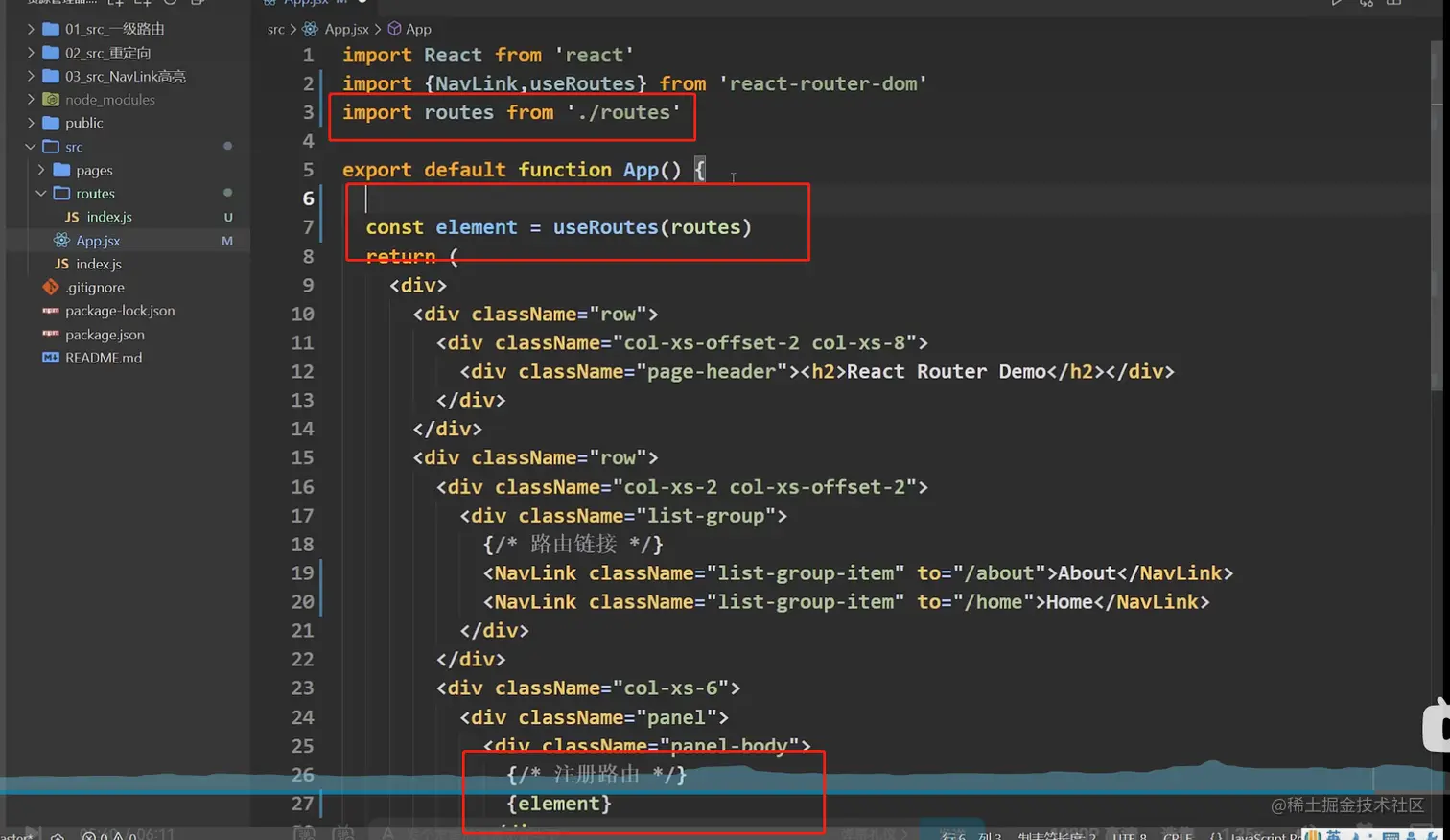1450x840 pixels.
Task: Collapse the routes folder chevron
Action: pyautogui.click(x=41, y=193)
